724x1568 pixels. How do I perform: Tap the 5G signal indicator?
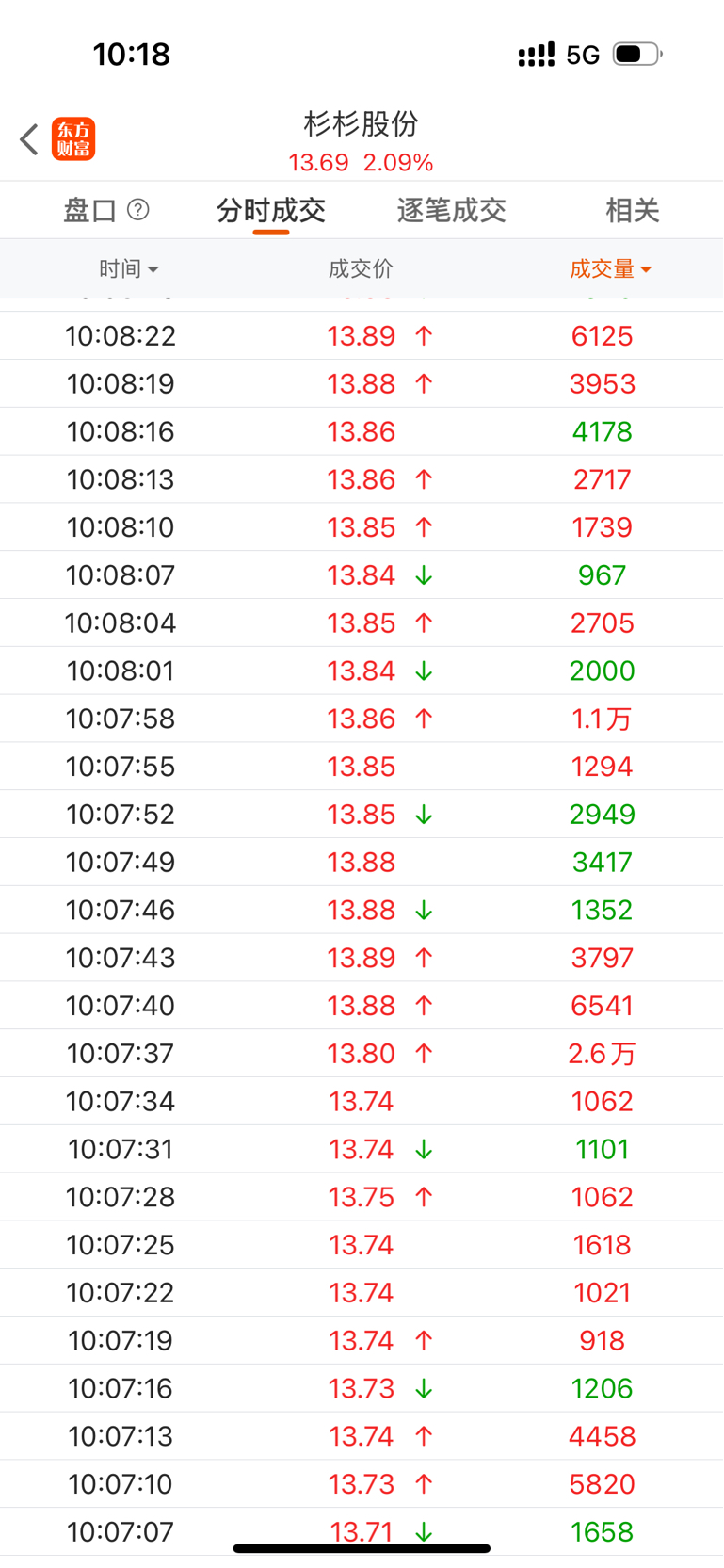point(583,56)
